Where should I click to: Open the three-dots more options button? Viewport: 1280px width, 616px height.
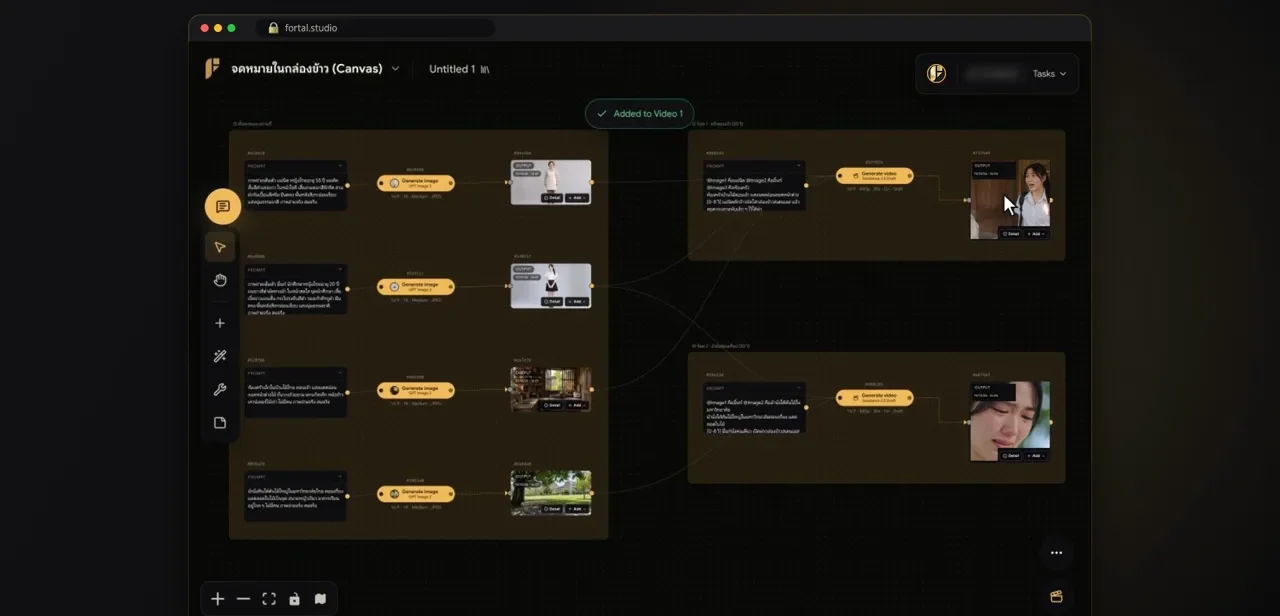tap(1056, 553)
